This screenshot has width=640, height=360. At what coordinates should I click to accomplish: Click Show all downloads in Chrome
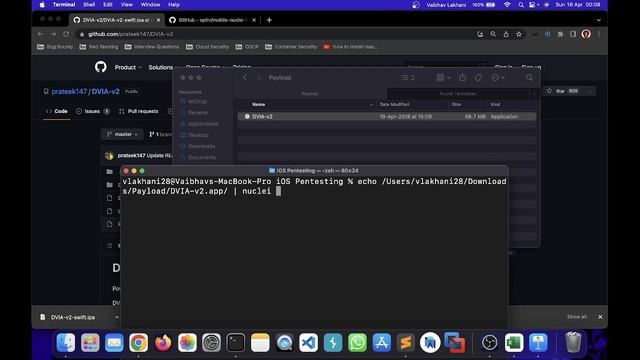tap(577, 317)
